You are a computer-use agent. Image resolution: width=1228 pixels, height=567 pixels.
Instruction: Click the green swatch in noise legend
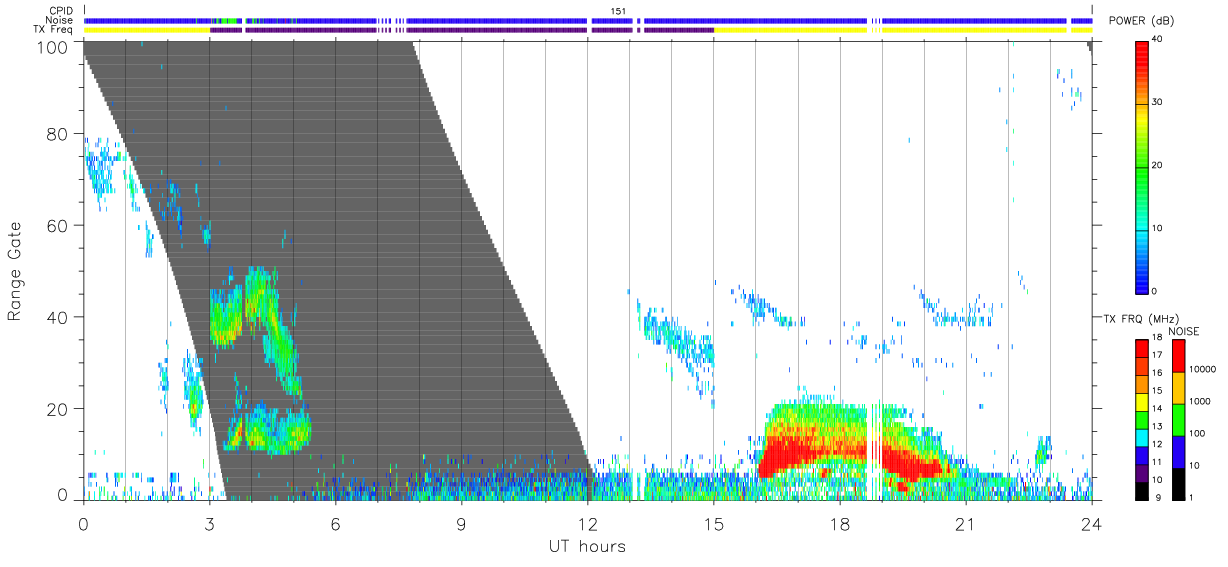tap(1177, 420)
